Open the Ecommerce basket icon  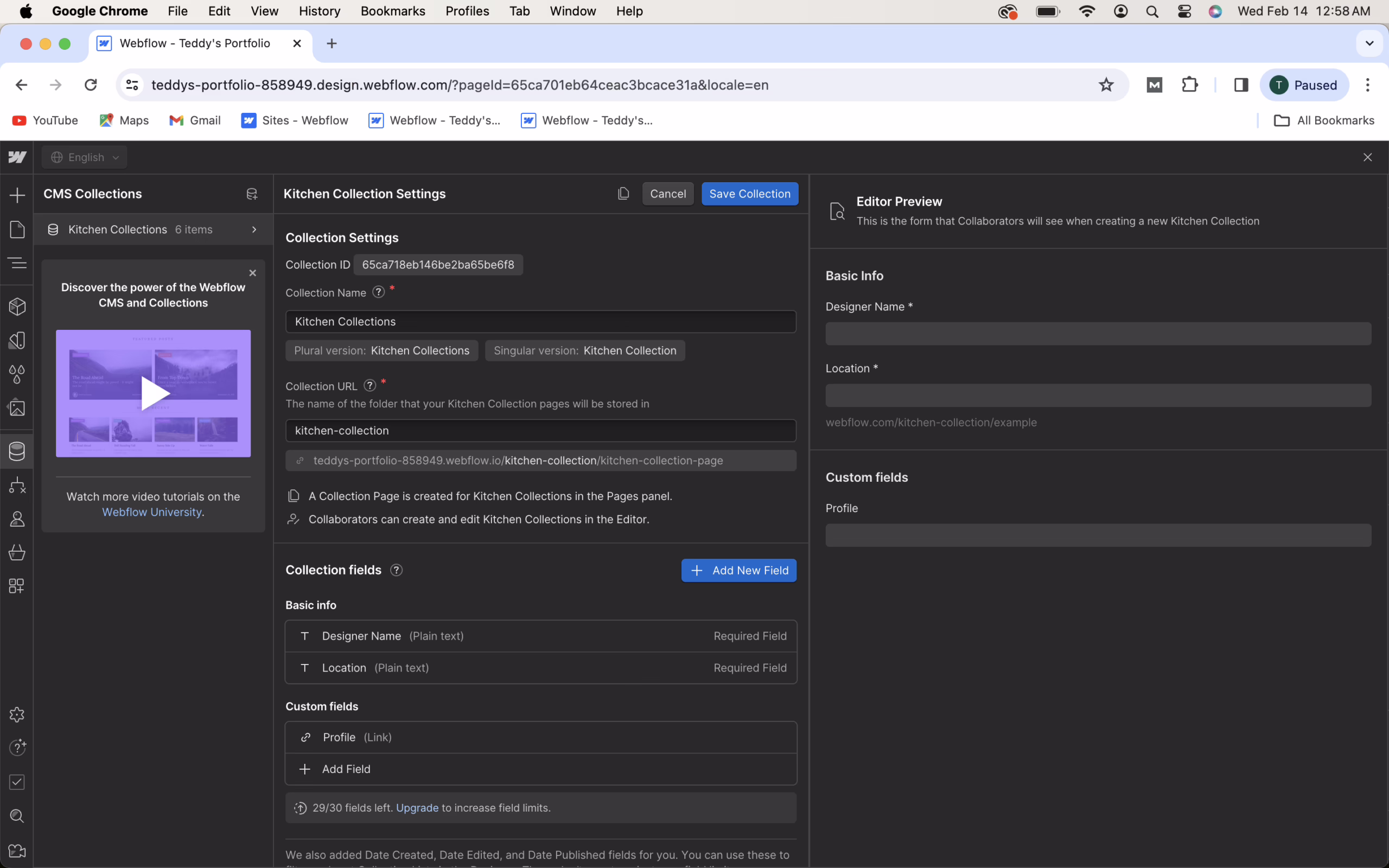pyautogui.click(x=17, y=552)
